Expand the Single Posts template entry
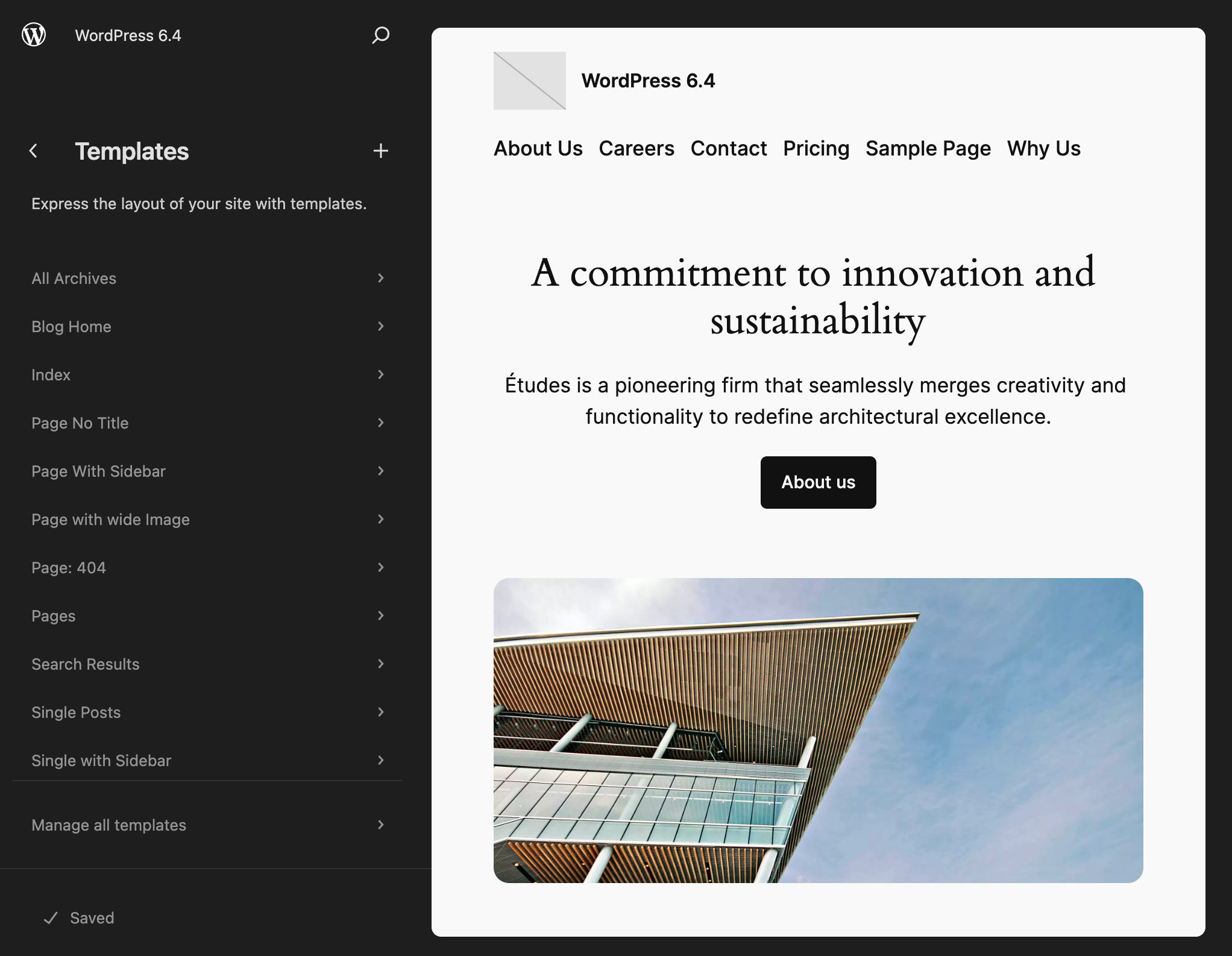This screenshot has width=1232, height=956. coord(381,712)
